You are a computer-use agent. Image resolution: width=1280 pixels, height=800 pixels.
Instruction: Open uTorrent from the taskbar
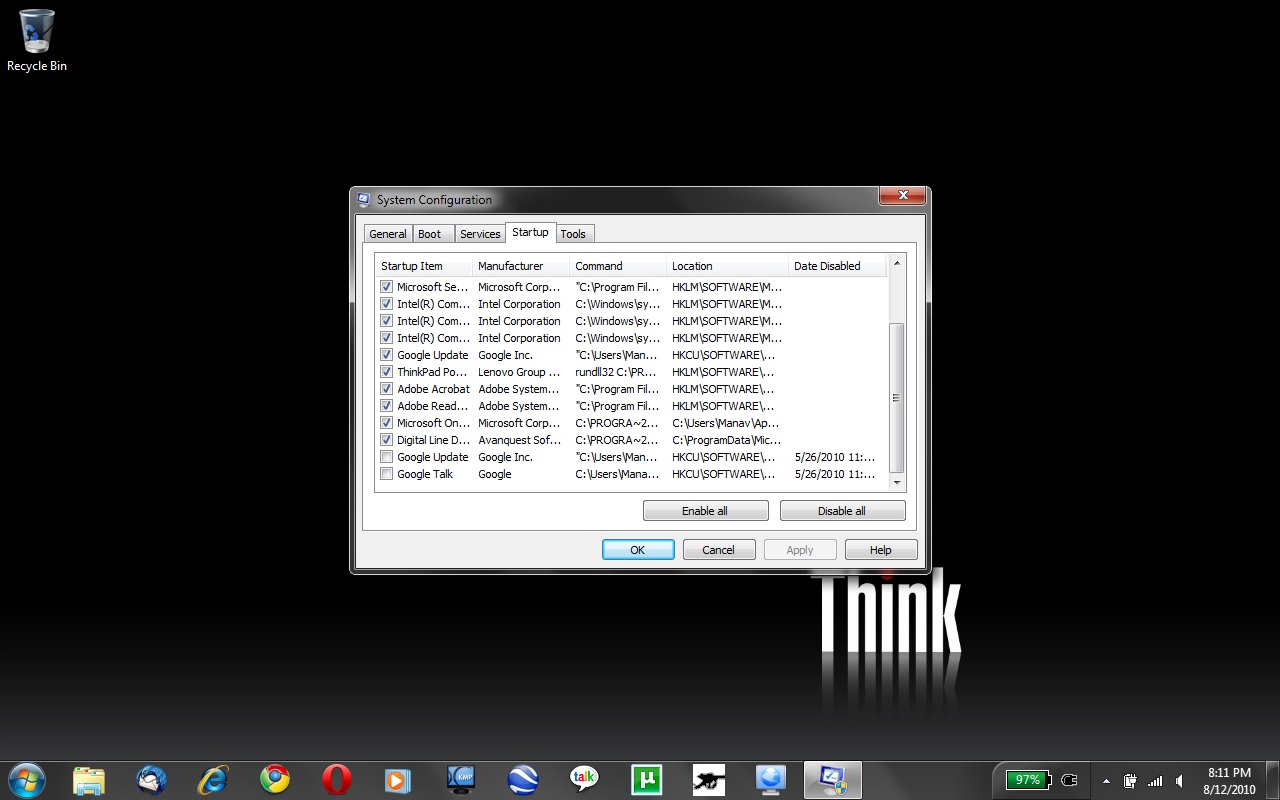(647, 780)
